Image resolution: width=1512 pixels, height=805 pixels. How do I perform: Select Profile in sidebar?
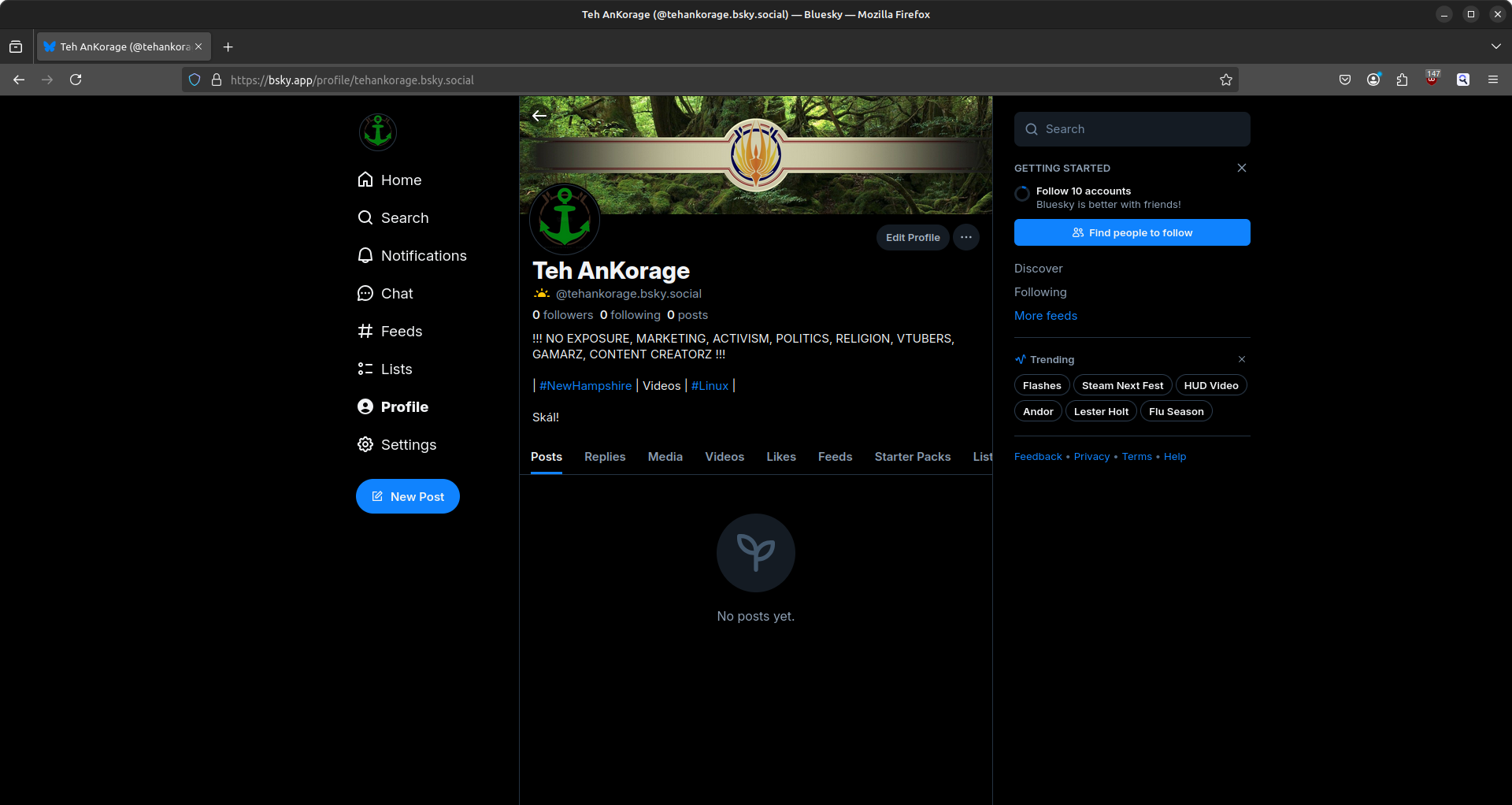pyautogui.click(x=394, y=406)
